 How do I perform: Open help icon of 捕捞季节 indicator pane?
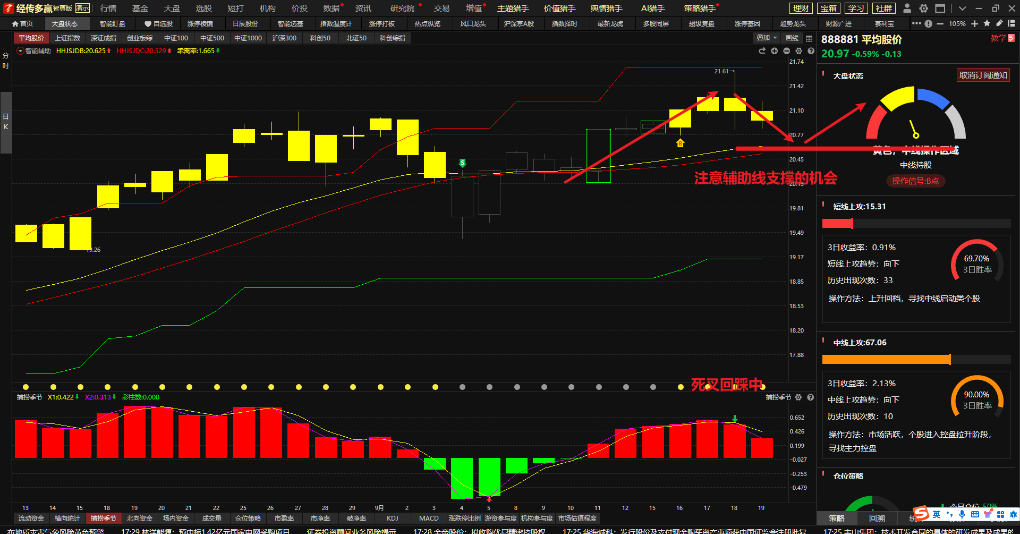click(811, 397)
